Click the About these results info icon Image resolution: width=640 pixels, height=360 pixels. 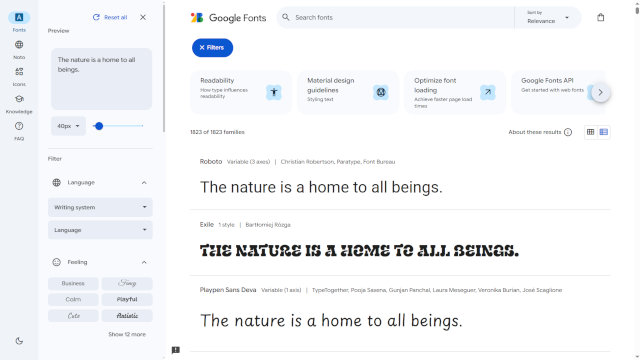click(568, 132)
